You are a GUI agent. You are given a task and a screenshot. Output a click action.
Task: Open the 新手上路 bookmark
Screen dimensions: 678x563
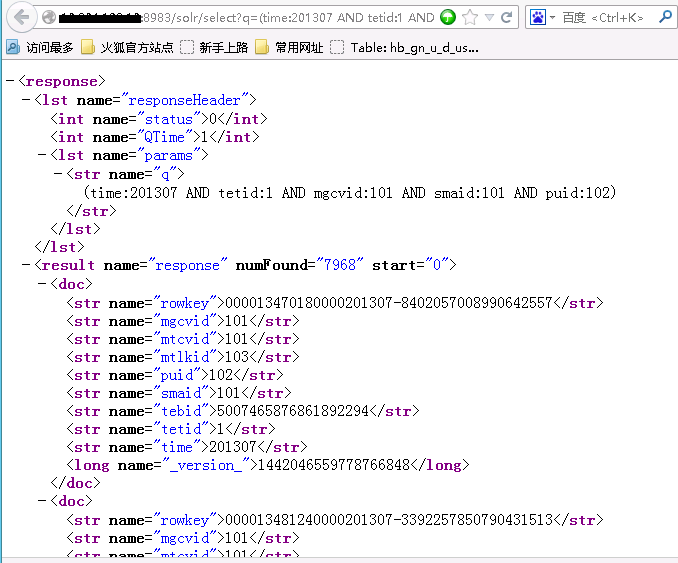click(x=214, y=47)
